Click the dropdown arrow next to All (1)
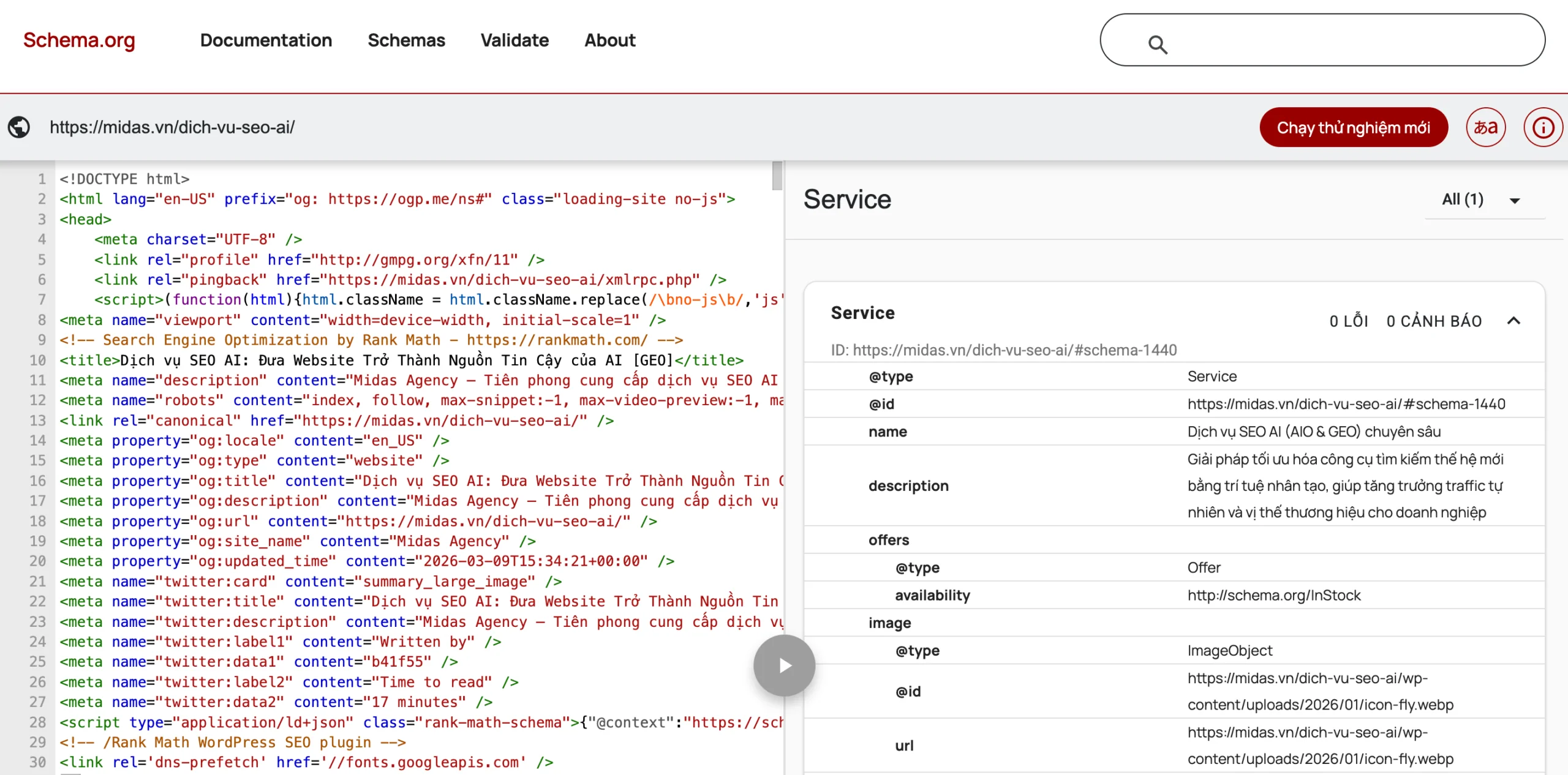The image size is (1568, 775). tap(1515, 201)
